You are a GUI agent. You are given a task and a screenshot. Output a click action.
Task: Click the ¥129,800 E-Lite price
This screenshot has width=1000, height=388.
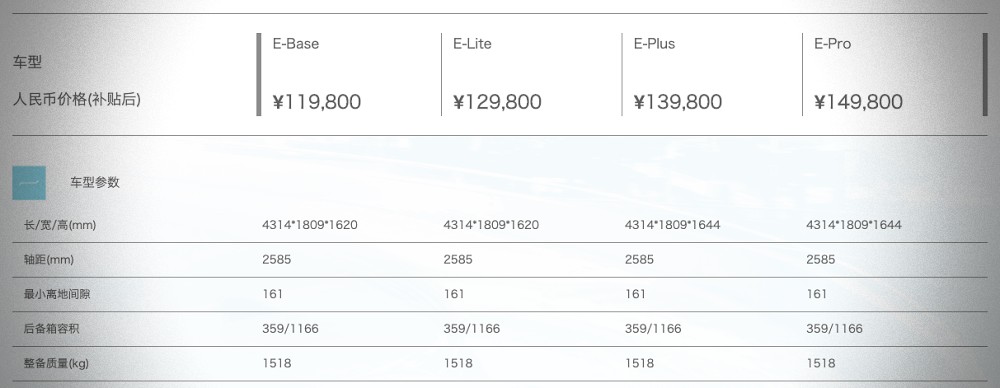point(497,102)
